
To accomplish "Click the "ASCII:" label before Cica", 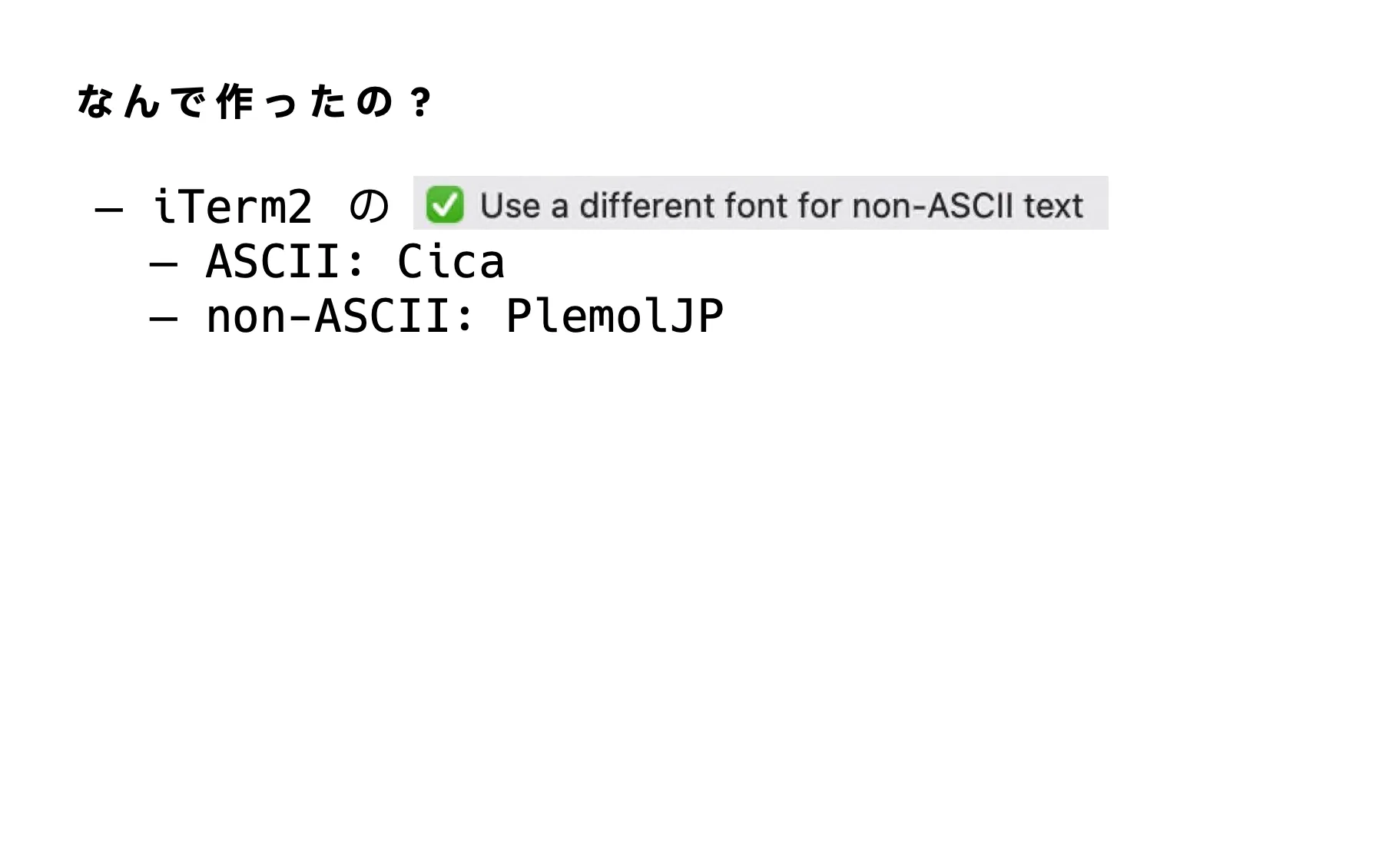I will [287, 263].
